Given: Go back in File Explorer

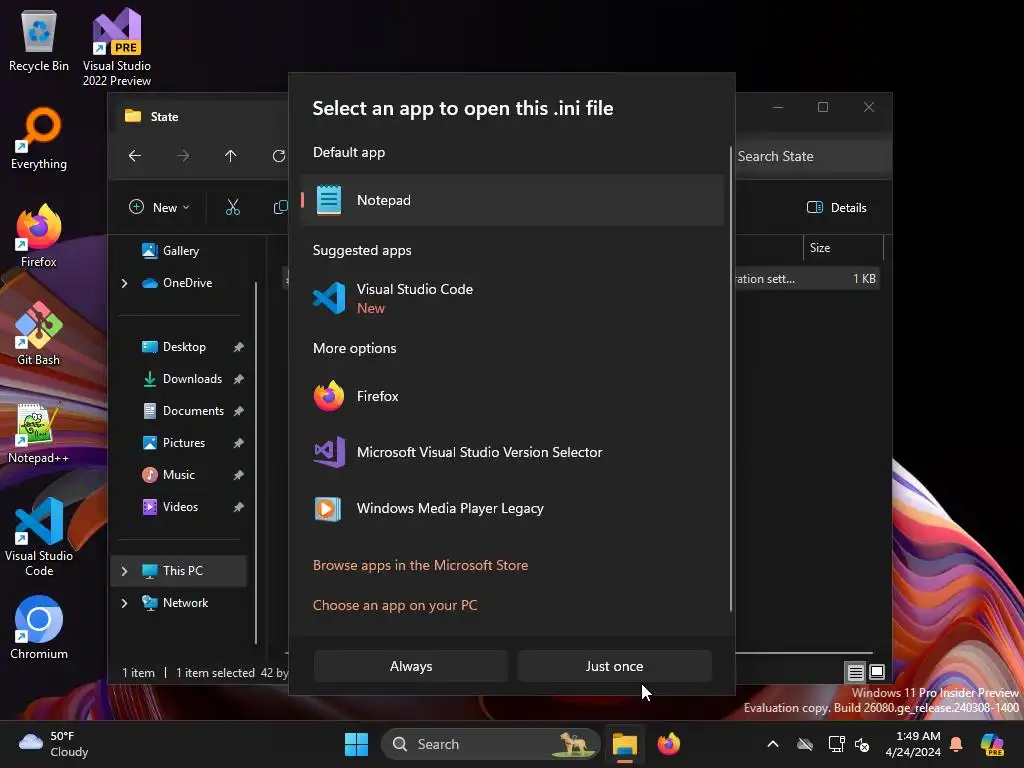Looking at the screenshot, I should click(135, 156).
